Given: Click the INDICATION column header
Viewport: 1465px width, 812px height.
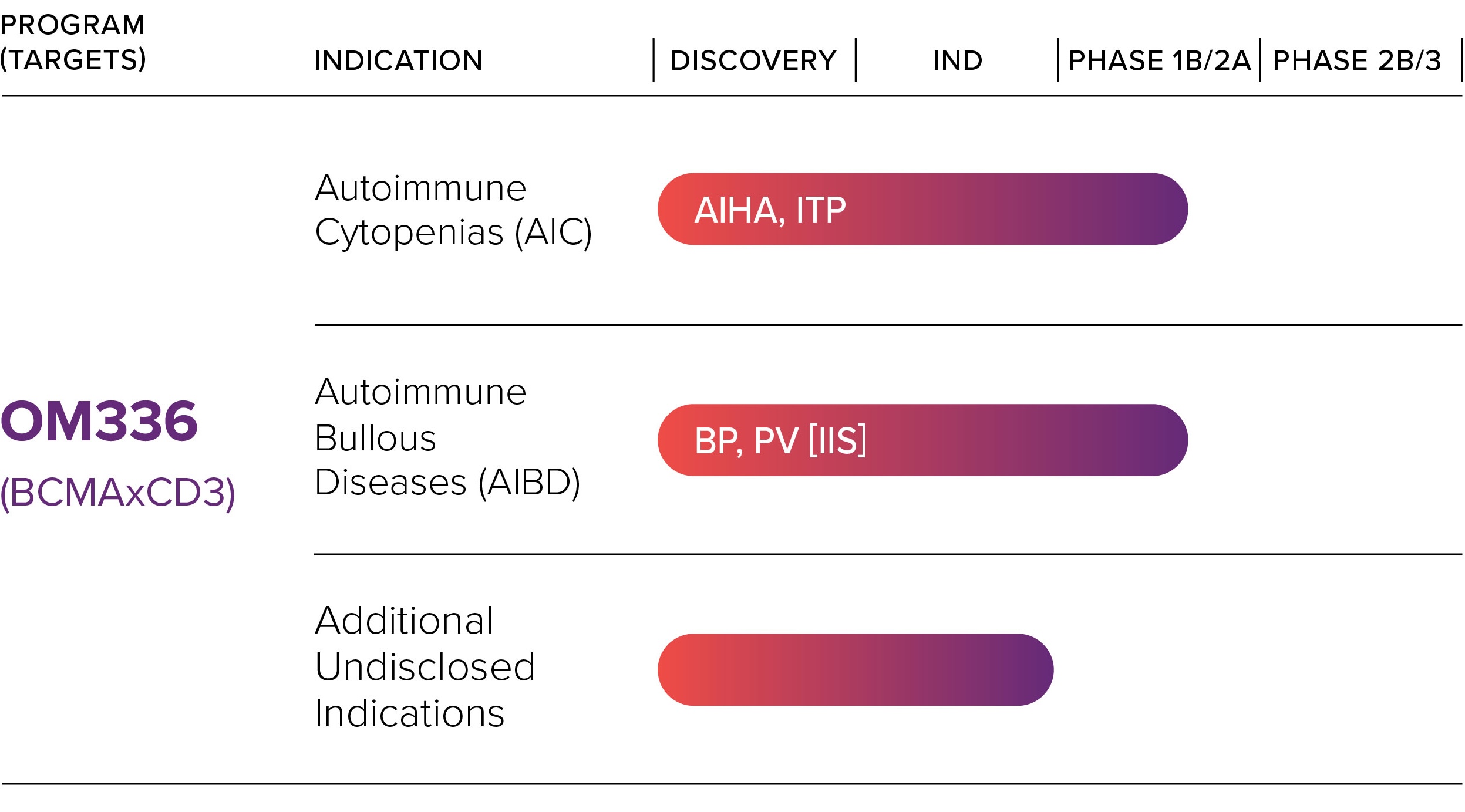Looking at the screenshot, I should coord(398,60).
